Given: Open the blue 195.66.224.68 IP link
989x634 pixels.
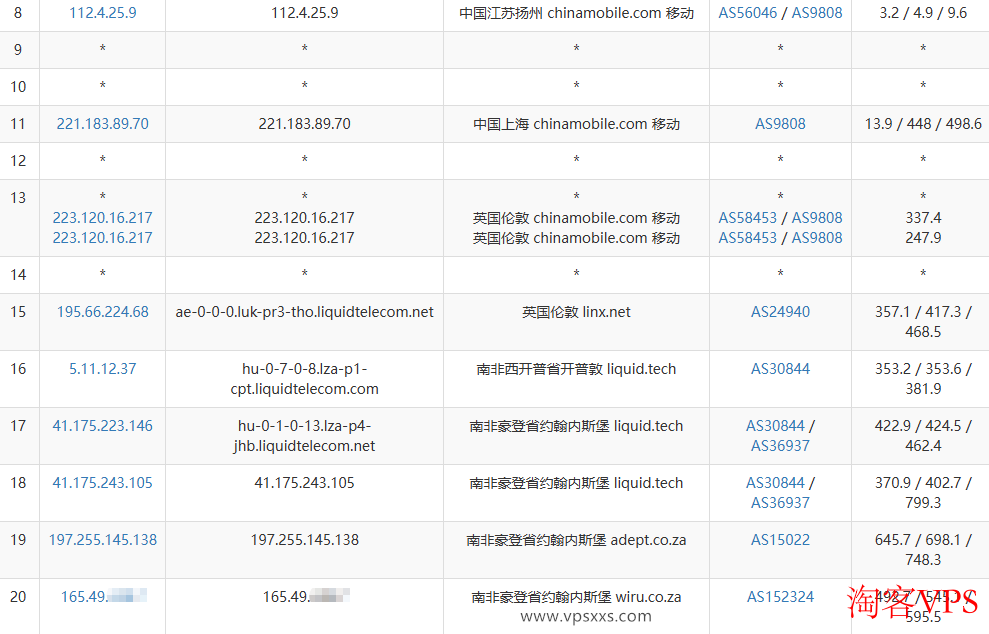Looking at the screenshot, I should coord(102,312).
